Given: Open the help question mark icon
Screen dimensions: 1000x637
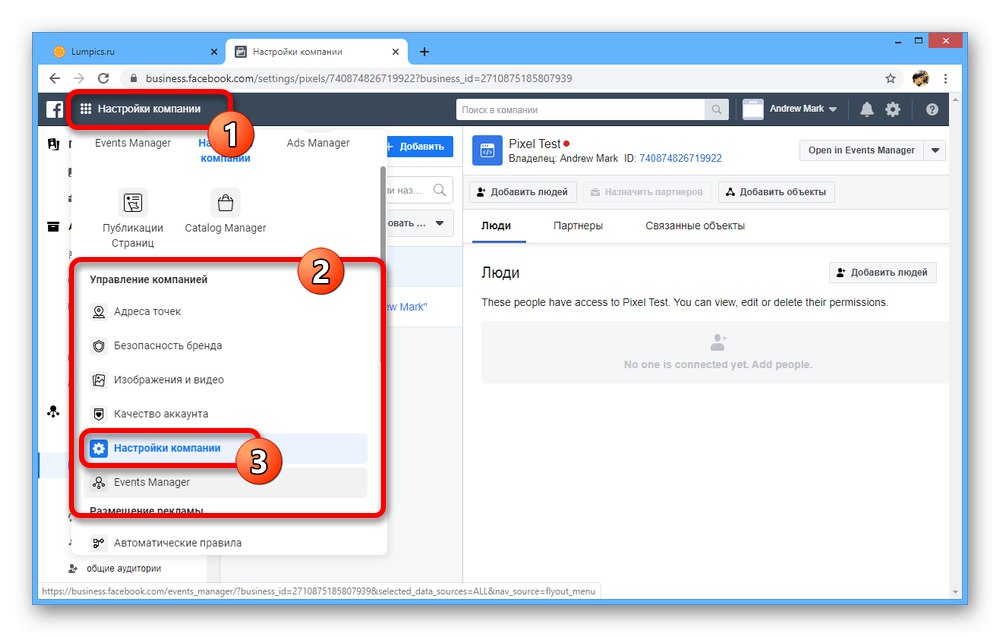Looking at the screenshot, I should pyautogui.click(x=932, y=110).
